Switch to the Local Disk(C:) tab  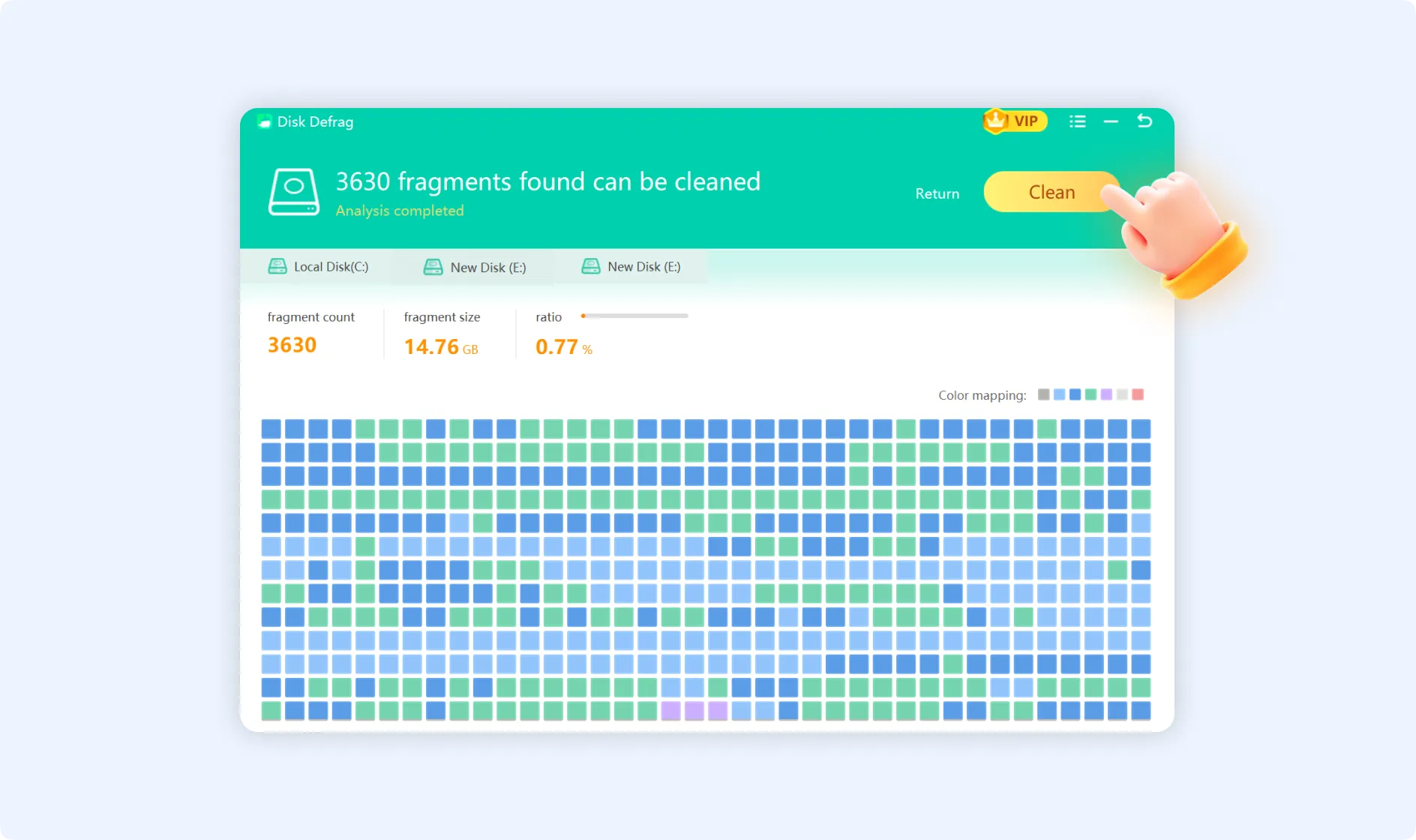pyautogui.click(x=330, y=266)
